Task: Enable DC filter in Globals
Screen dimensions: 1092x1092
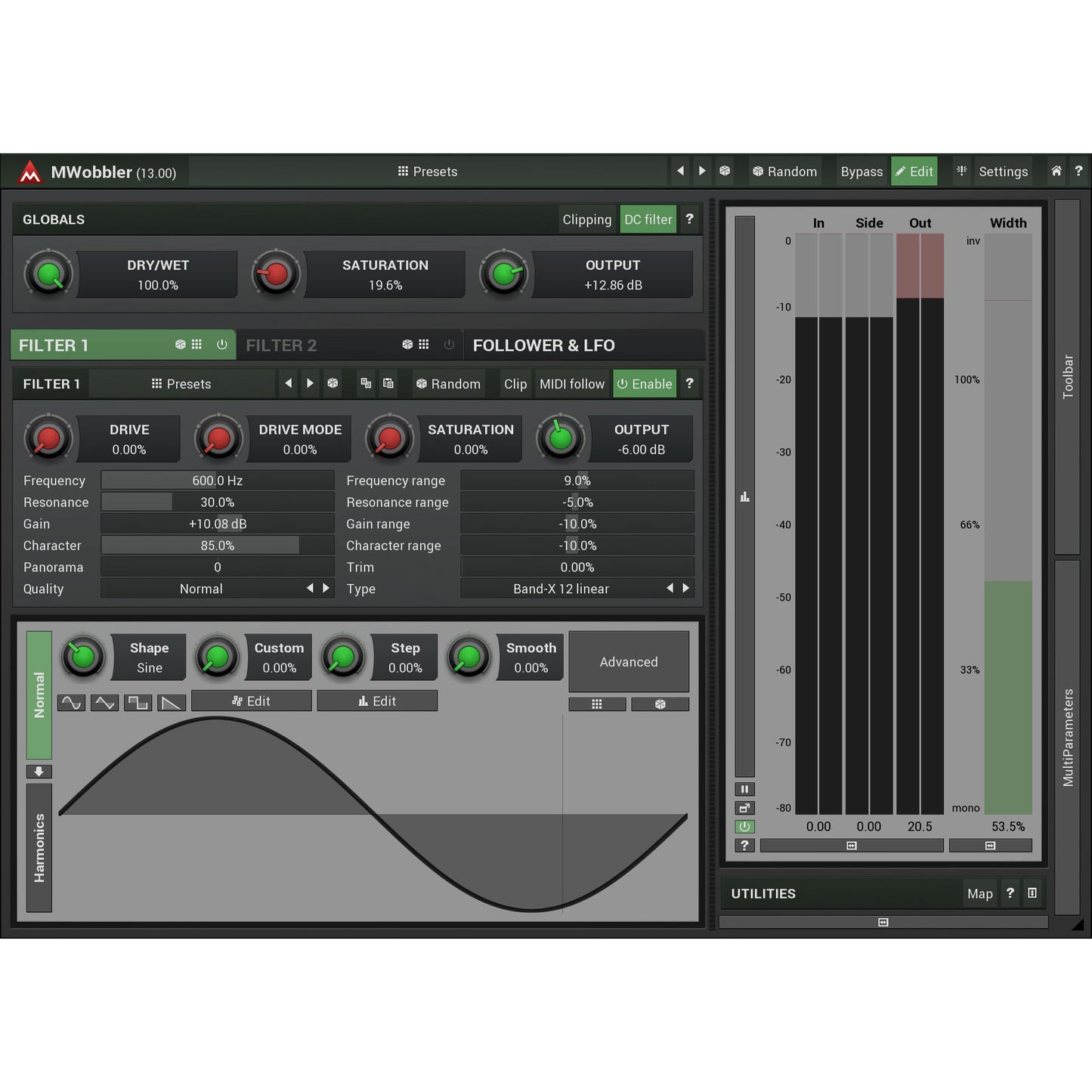Action: (648, 219)
